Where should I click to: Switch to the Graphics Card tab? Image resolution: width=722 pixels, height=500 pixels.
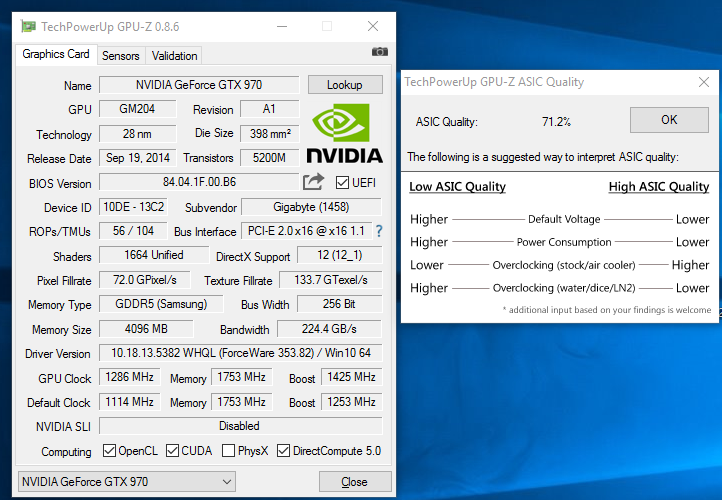click(56, 54)
